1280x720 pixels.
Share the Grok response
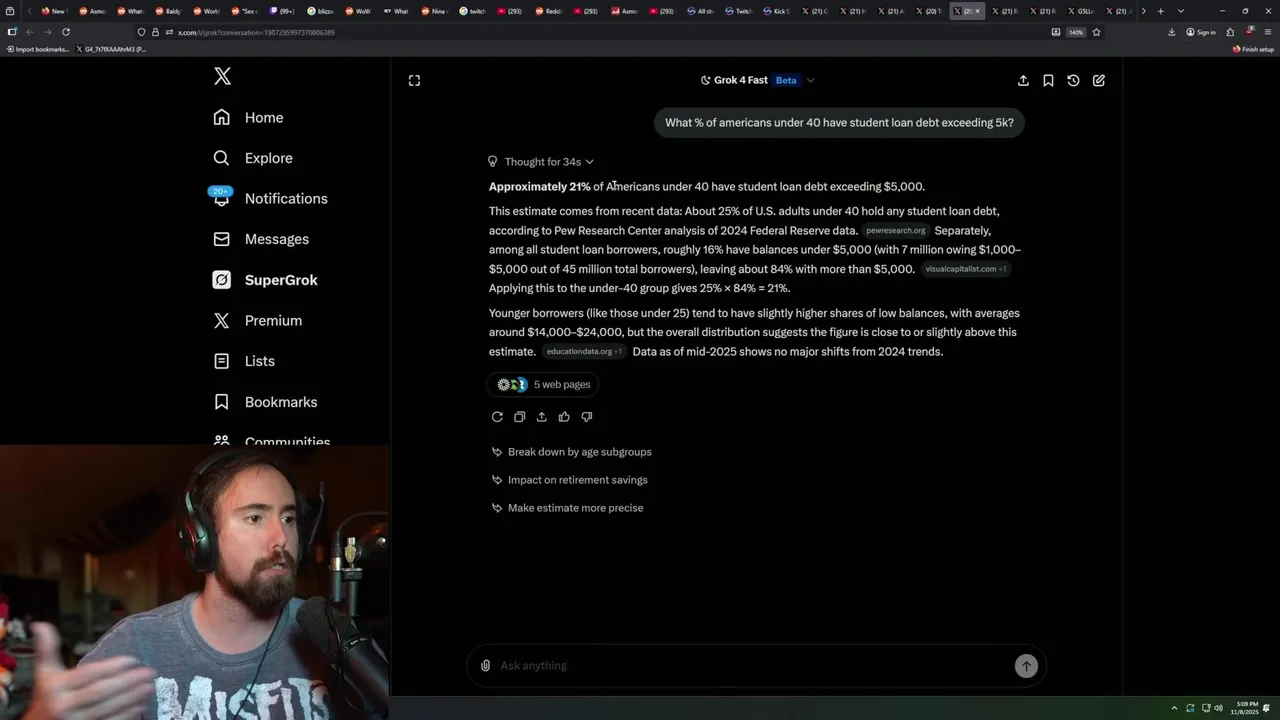(x=541, y=417)
